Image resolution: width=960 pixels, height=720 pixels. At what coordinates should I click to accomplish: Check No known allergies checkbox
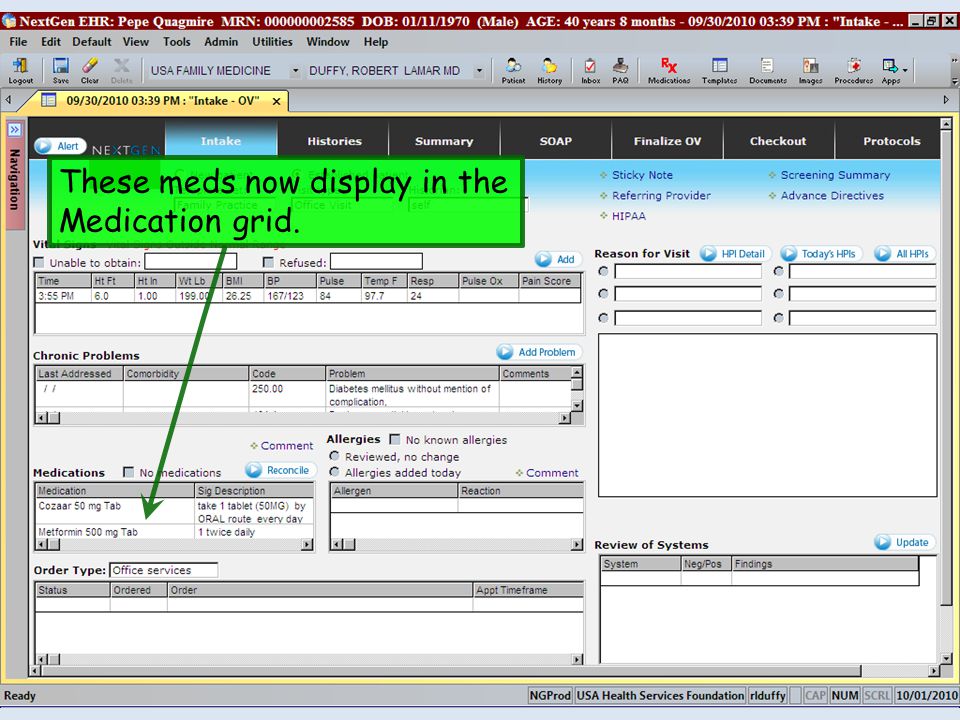(x=395, y=440)
